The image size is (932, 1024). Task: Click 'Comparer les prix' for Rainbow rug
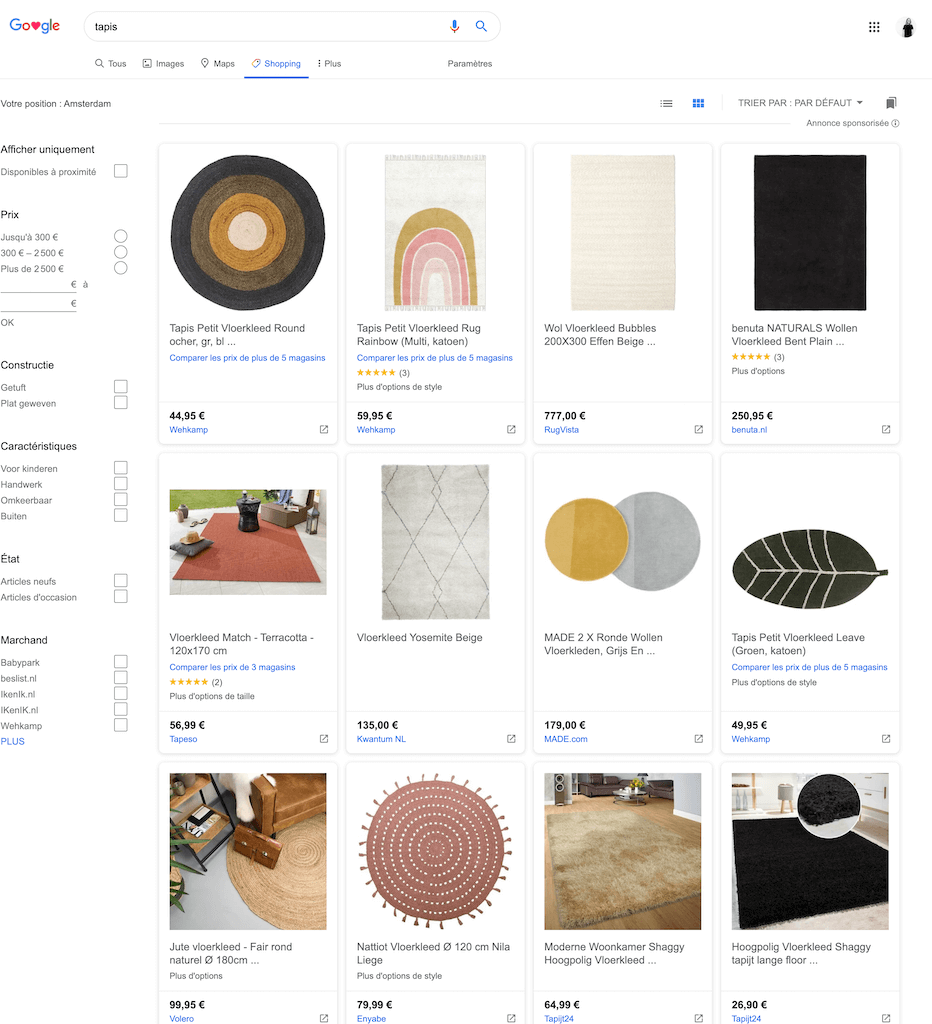(434, 358)
